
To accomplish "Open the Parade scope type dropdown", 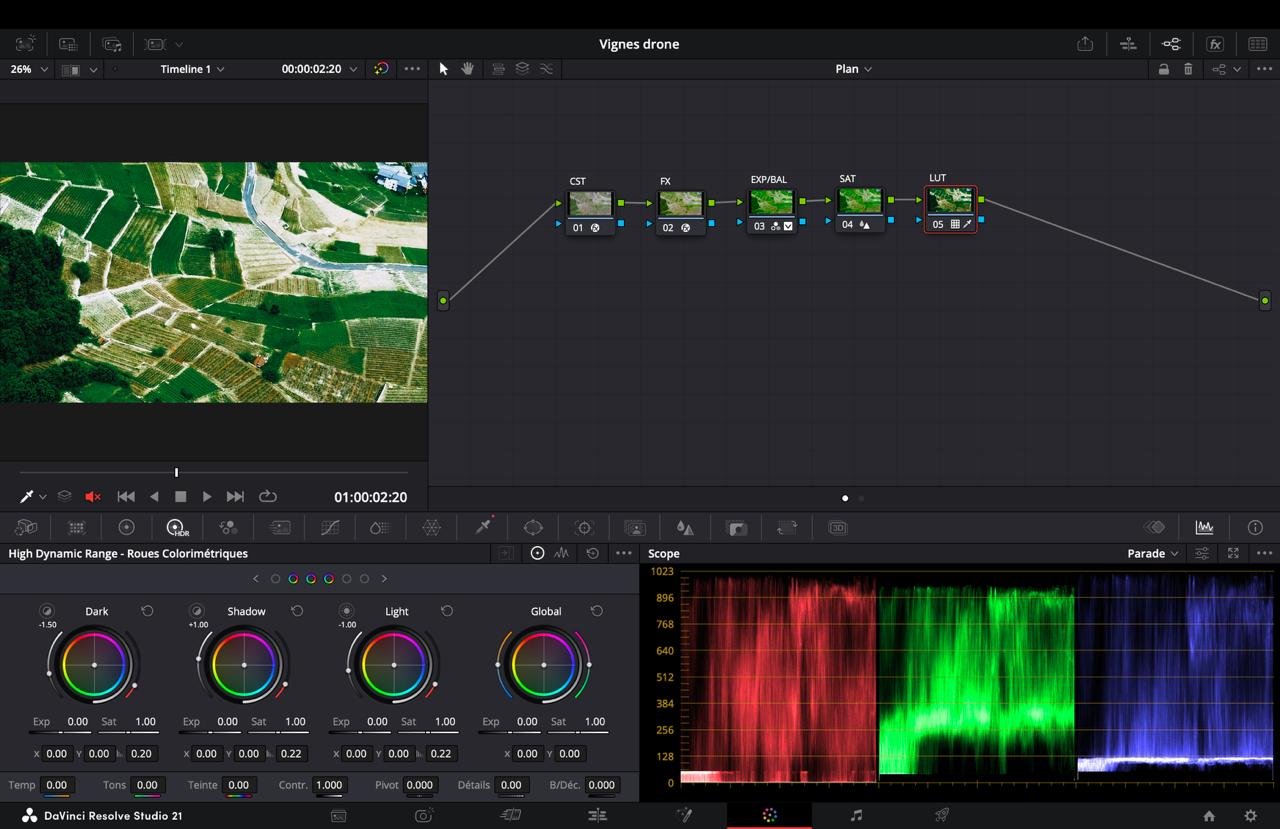I will point(1152,553).
